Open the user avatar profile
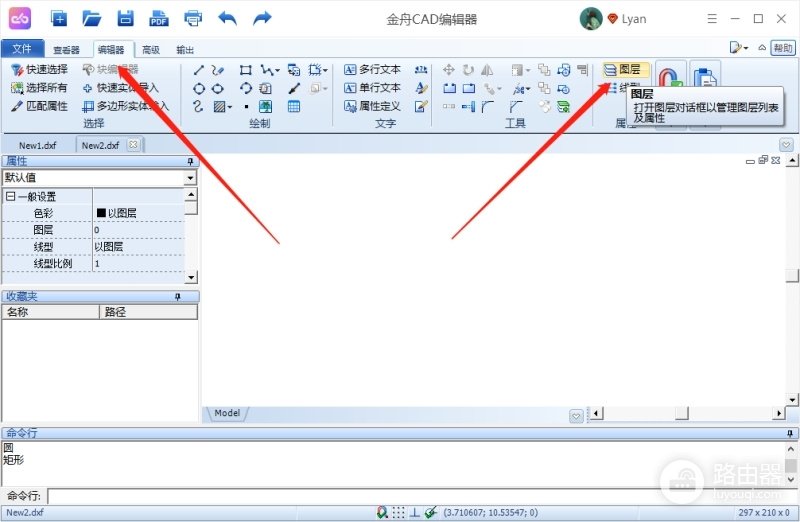This screenshot has width=800, height=522. point(591,19)
